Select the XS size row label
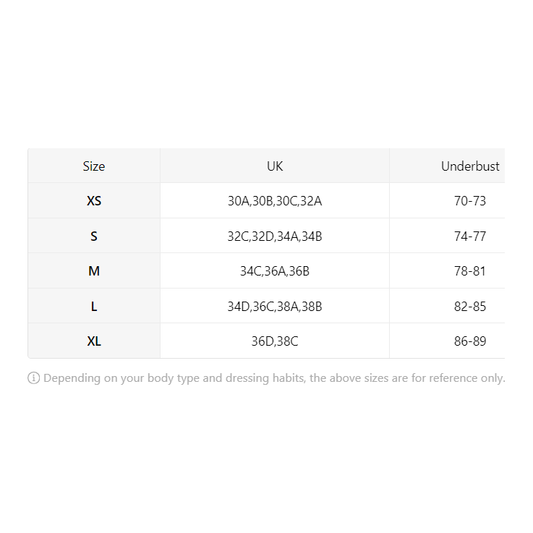 94,201
